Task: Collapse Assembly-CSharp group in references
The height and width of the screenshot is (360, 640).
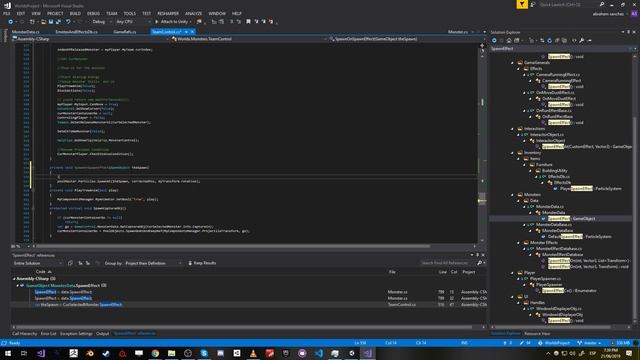Action: pos(14,279)
